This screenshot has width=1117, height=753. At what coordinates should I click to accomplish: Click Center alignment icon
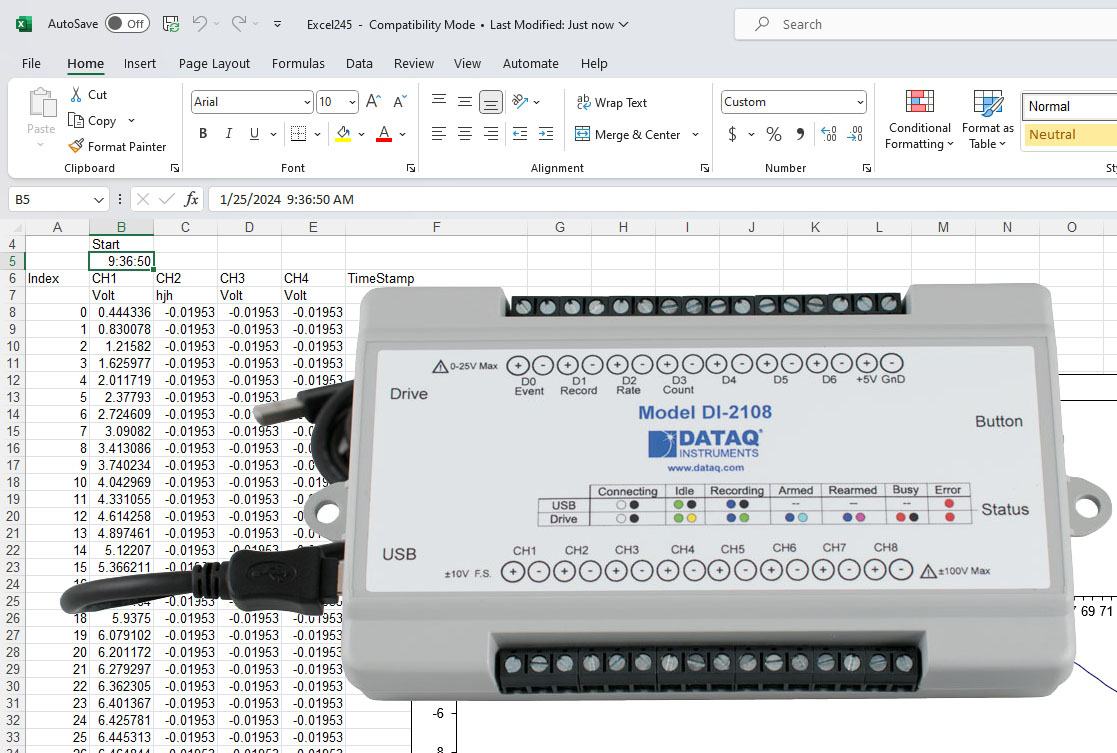(464, 133)
